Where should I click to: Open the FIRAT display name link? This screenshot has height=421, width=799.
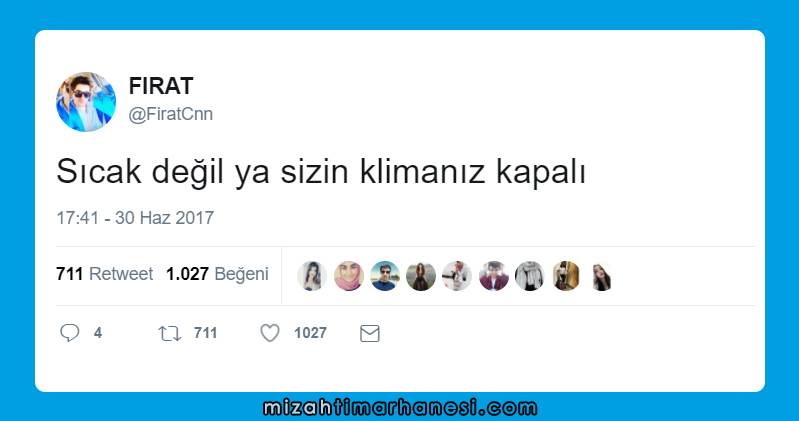pos(161,86)
